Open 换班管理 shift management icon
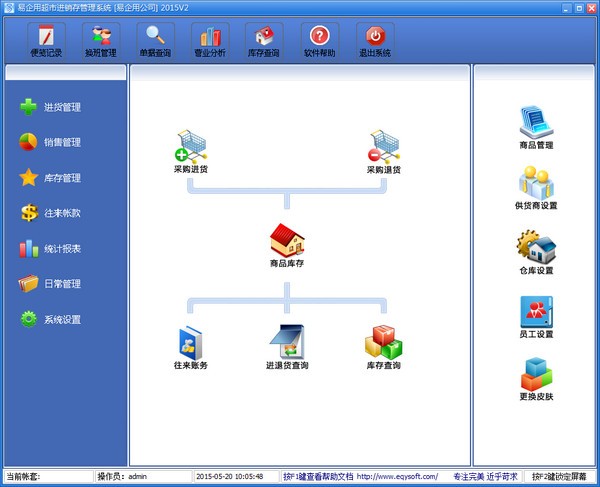600x487 pixels. pos(101,41)
